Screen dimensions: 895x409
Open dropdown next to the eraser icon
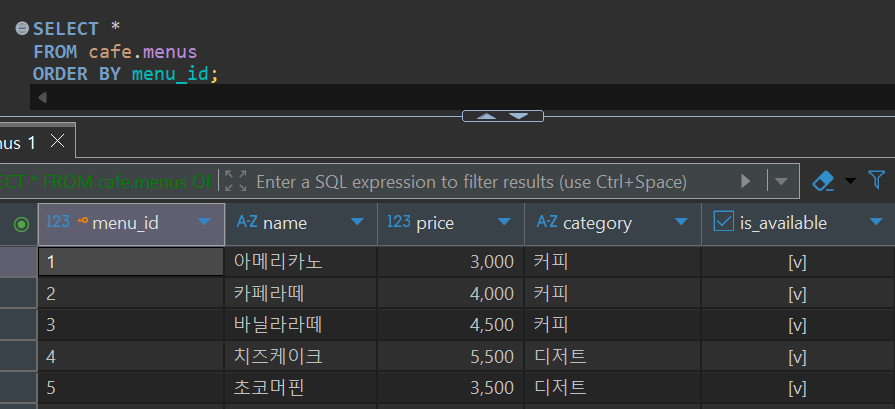pos(850,181)
